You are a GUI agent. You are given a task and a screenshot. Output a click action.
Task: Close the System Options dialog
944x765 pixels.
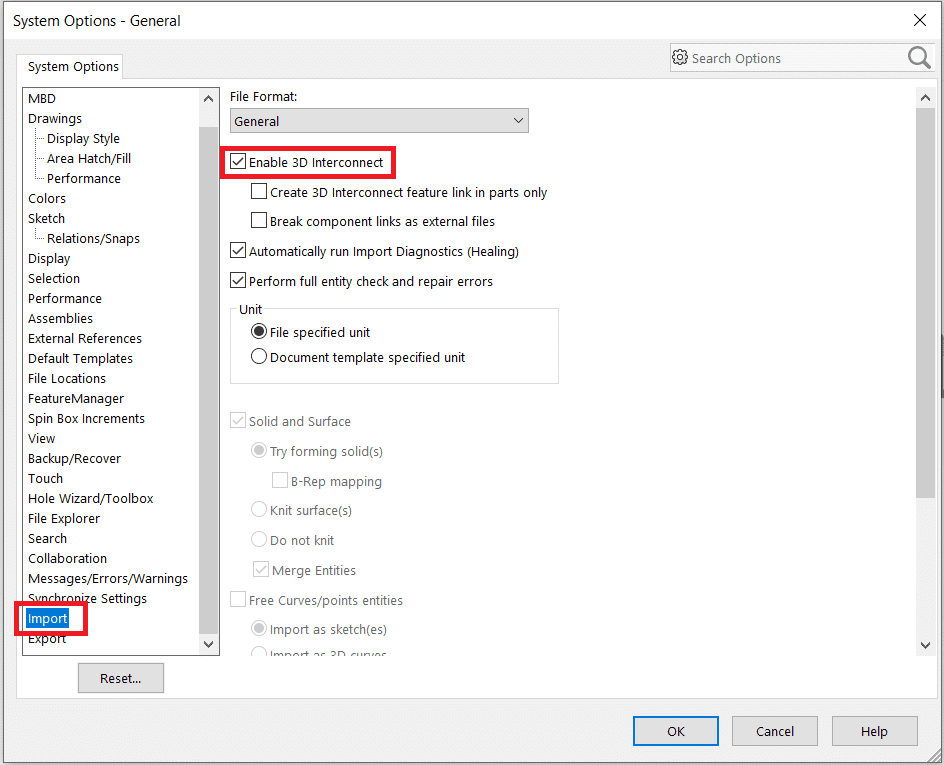919,20
